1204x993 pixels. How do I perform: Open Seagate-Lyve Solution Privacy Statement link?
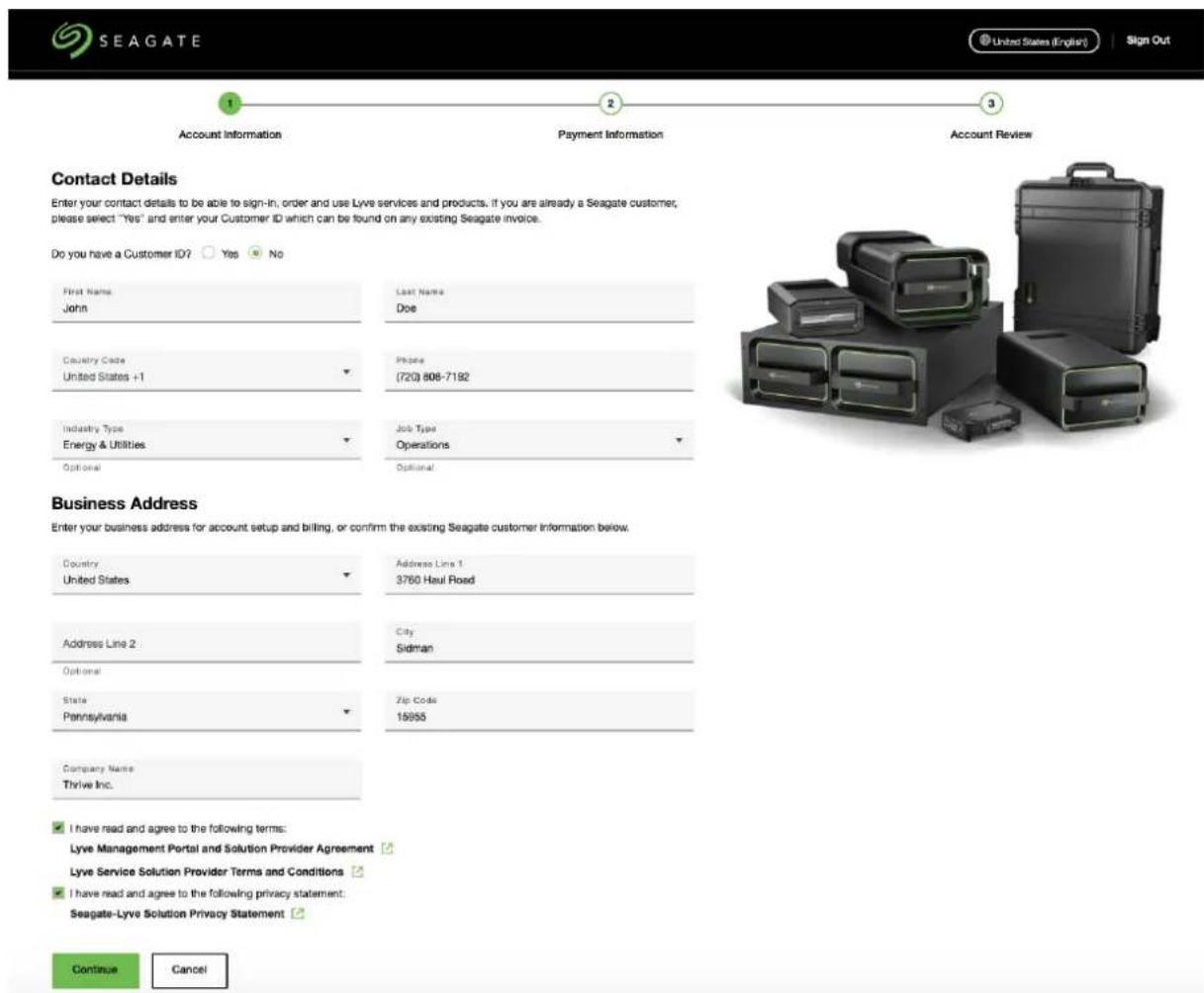click(x=177, y=914)
